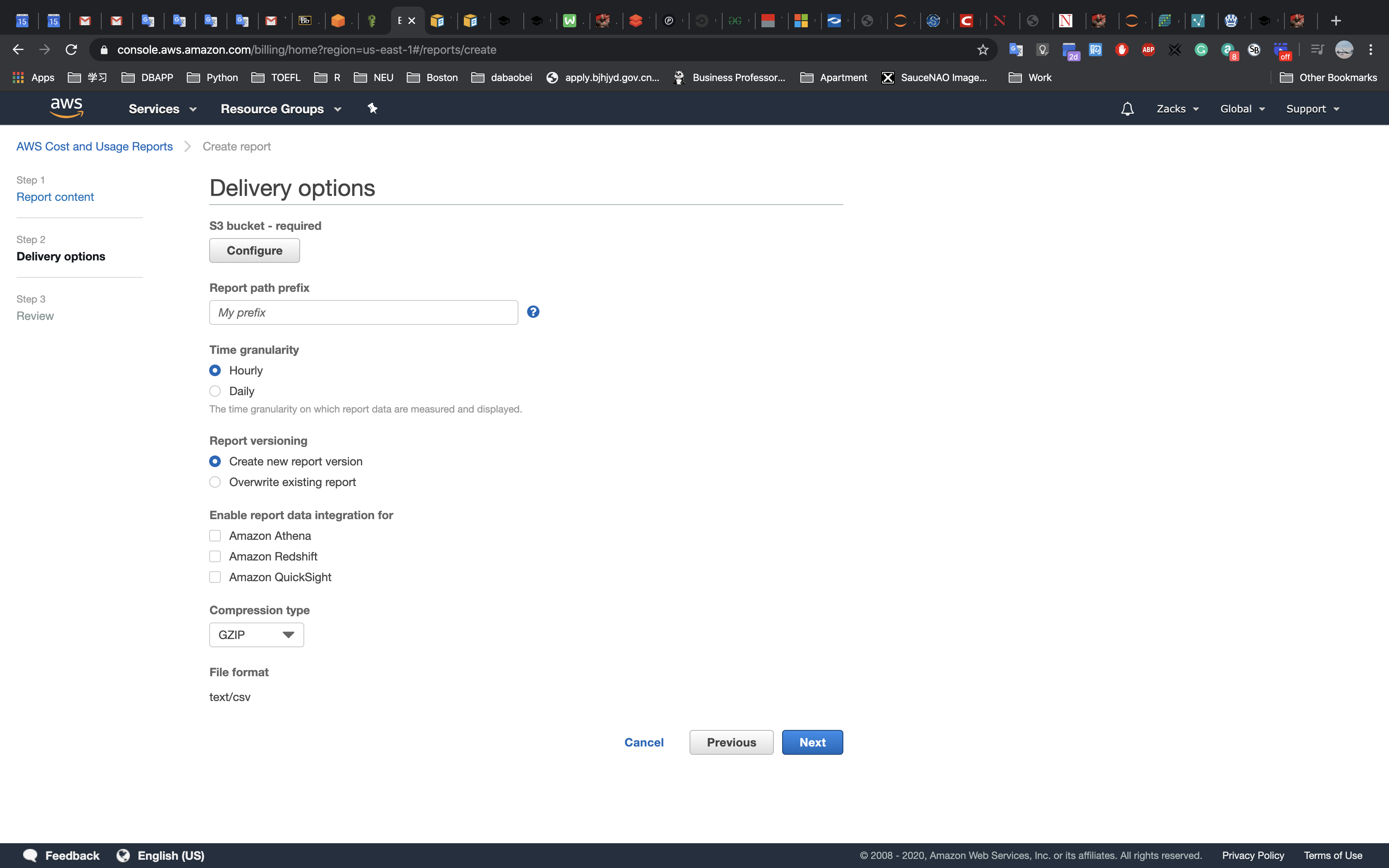Click the AdBlock Plus extension icon

click(1148, 50)
